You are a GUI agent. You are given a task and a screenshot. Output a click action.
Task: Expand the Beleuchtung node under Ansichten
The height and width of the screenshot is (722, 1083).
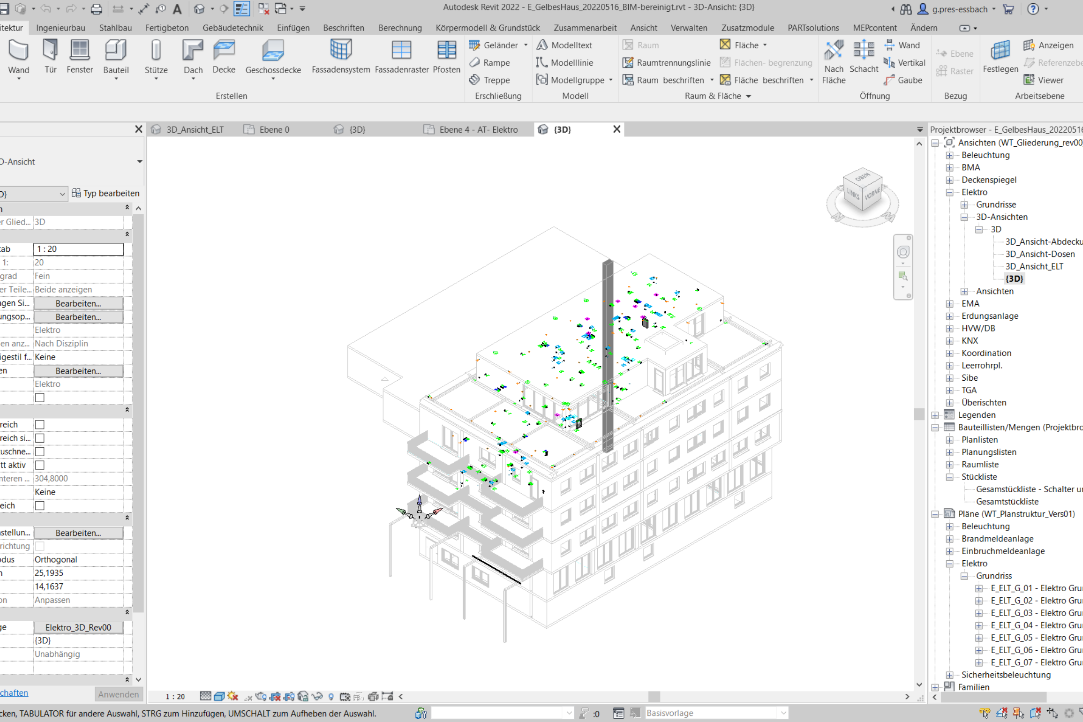point(949,155)
